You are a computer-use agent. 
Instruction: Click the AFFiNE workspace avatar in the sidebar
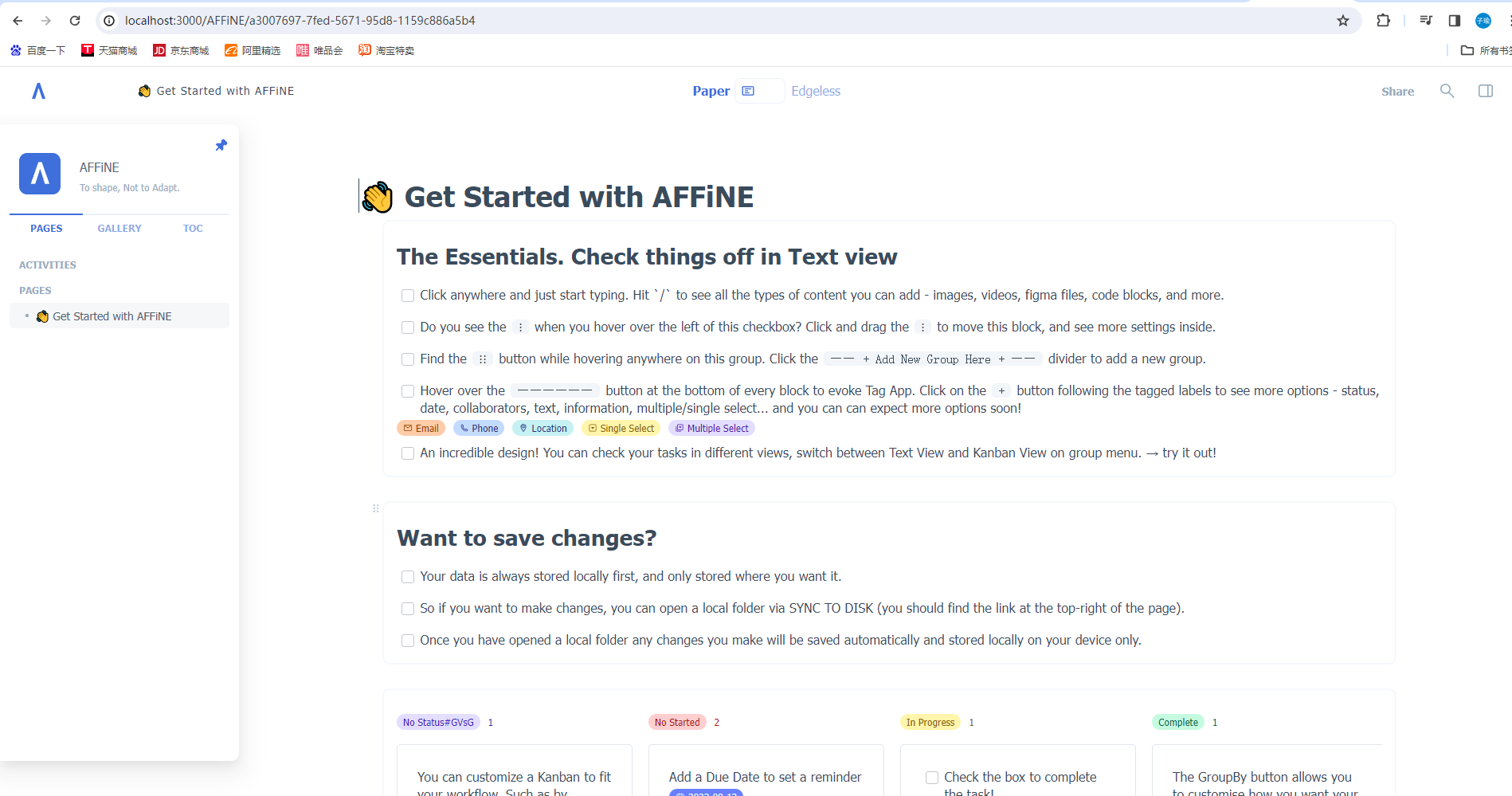click(40, 174)
